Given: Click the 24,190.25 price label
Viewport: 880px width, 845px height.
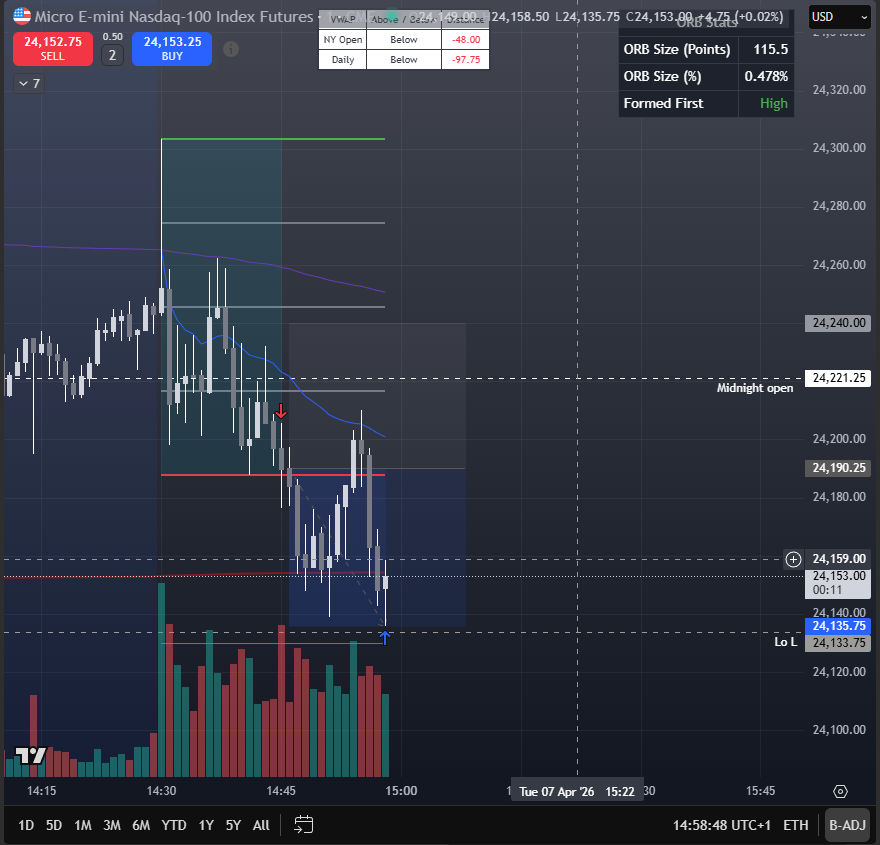Looking at the screenshot, I should coord(838,467).
